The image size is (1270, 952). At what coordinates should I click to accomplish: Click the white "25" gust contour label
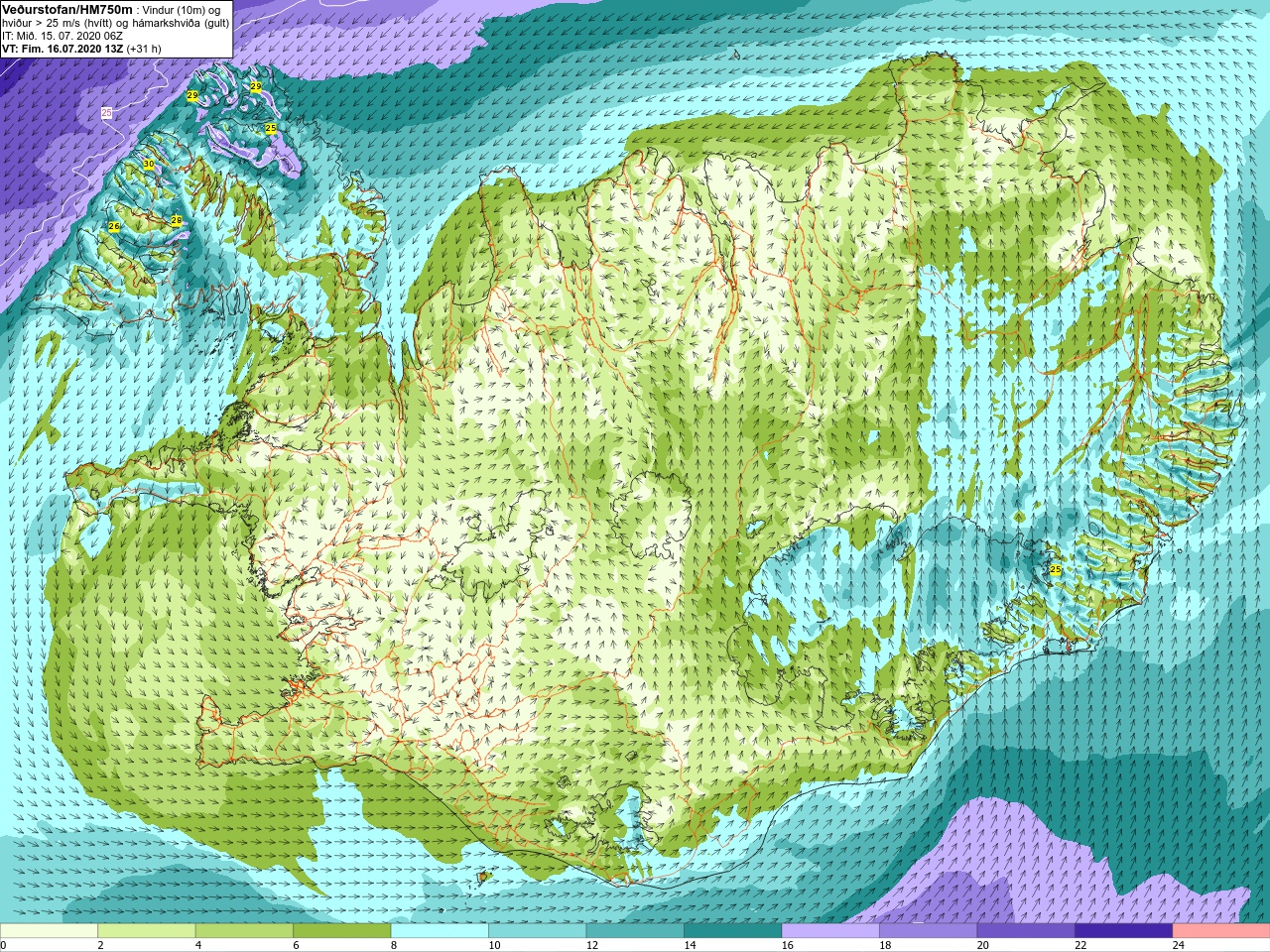point(107,113)
